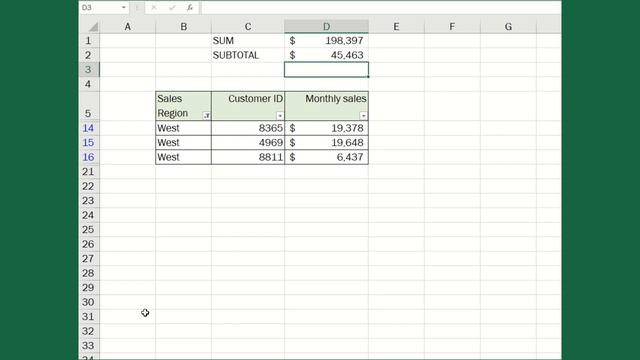Click the West cell in row 16
640x360 pixels.
pos(184,157)
